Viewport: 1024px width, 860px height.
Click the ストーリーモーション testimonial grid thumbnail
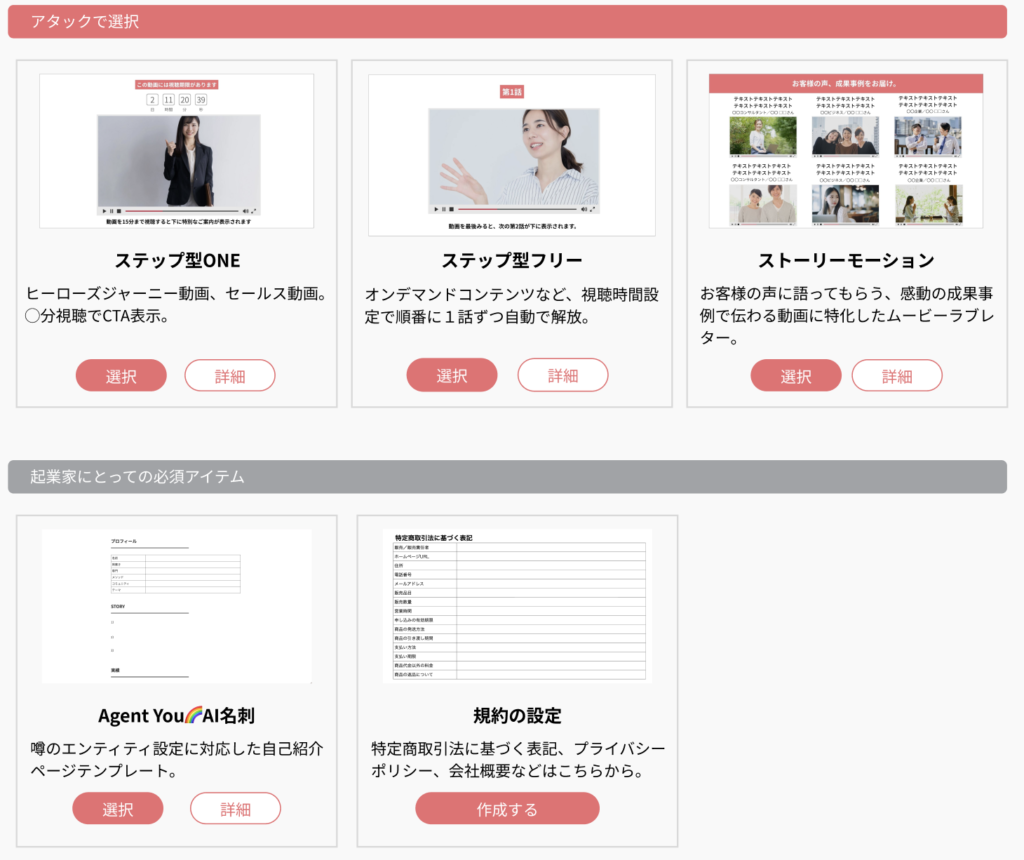(846, 151)
